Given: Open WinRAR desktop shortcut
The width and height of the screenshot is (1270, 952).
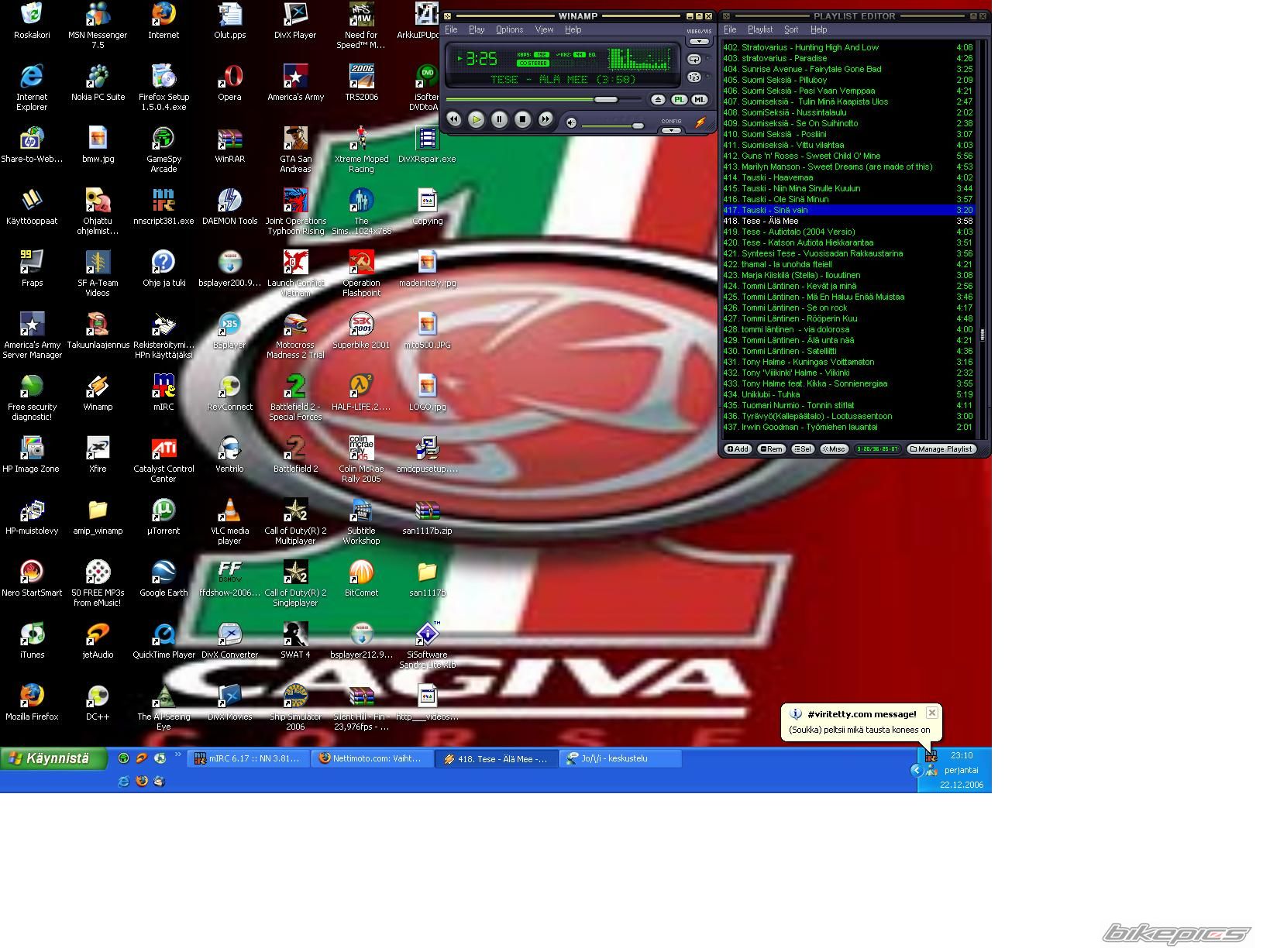Looking at the screenshot, I should (229, 144).
